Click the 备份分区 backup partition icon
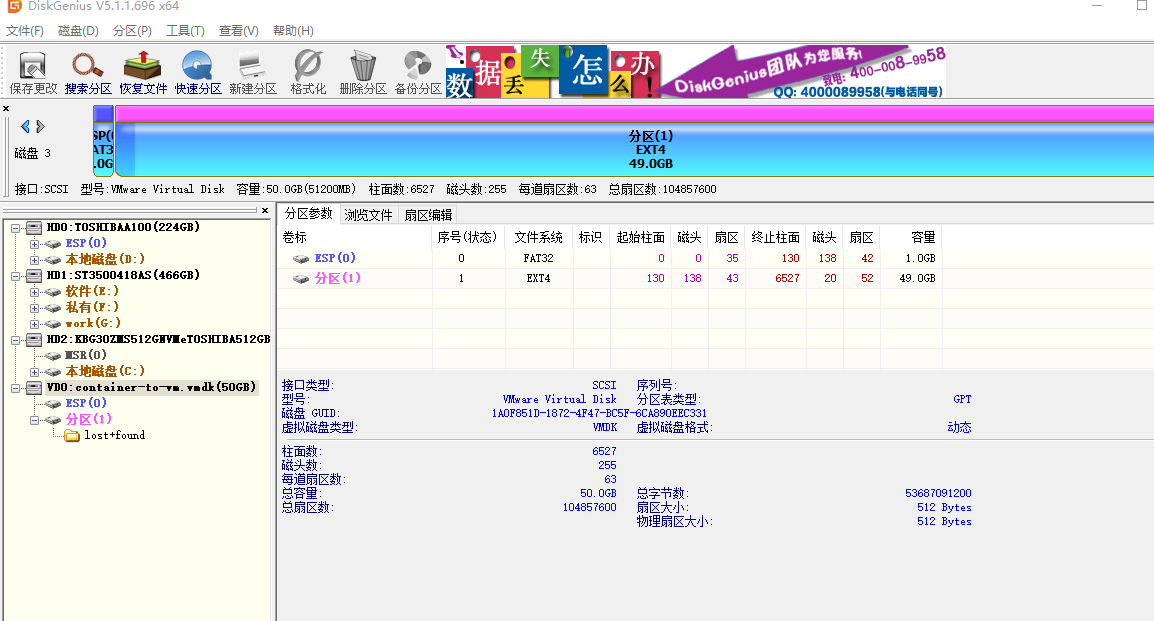The width and height of the screenshot is (1154, 621). point(418,72)
